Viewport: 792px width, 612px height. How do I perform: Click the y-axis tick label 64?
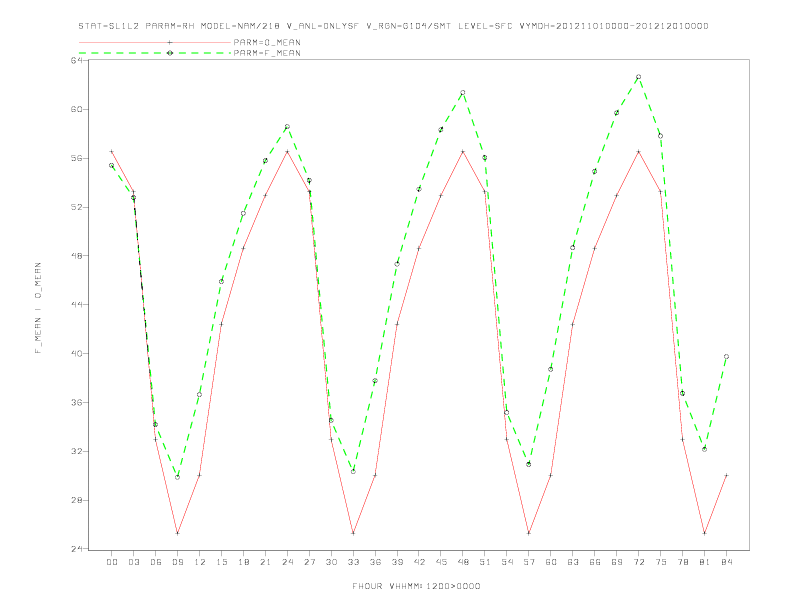[x=77, y=60]
